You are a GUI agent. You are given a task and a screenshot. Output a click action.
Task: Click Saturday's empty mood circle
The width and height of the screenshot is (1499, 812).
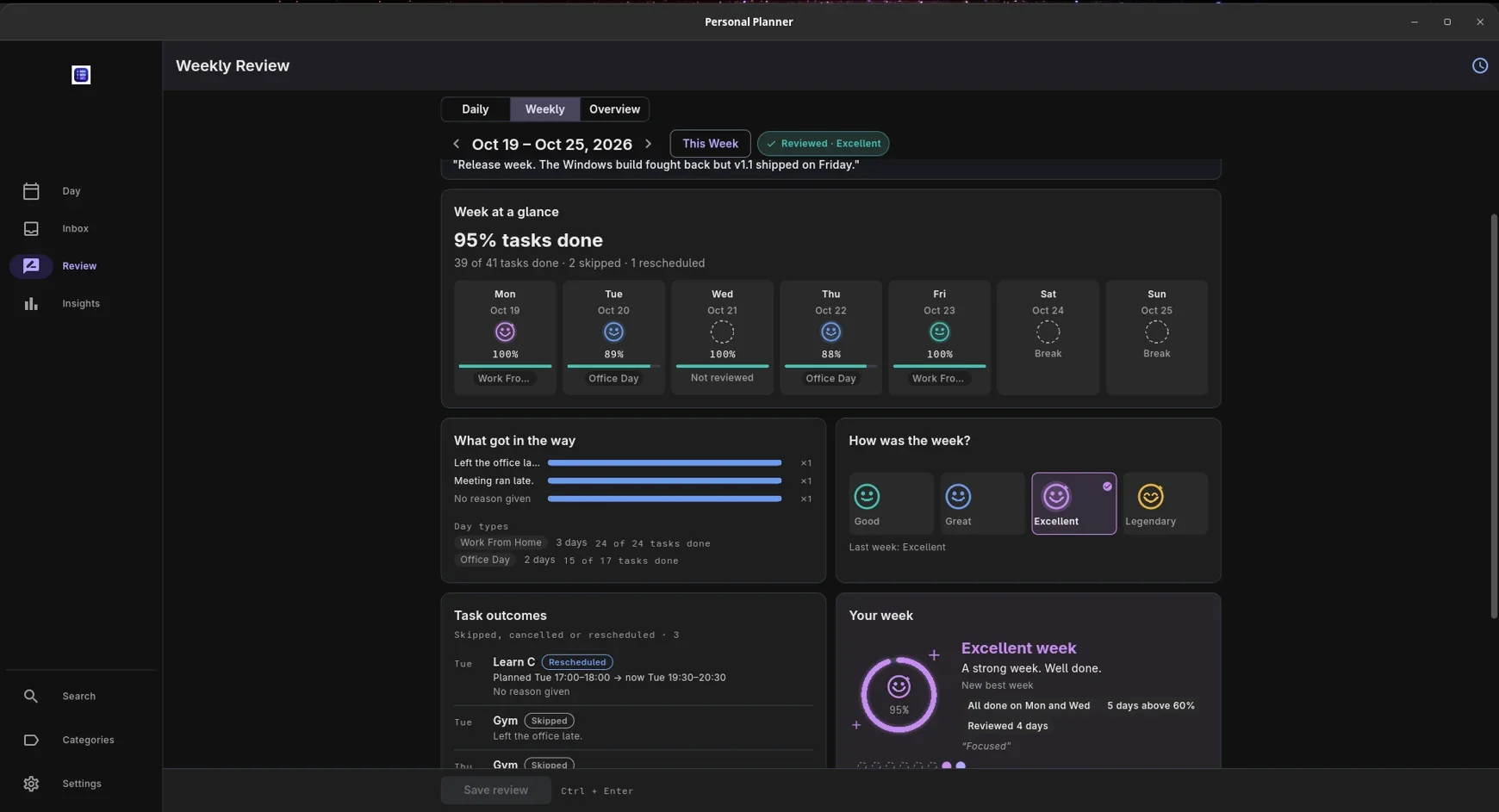1048,332
